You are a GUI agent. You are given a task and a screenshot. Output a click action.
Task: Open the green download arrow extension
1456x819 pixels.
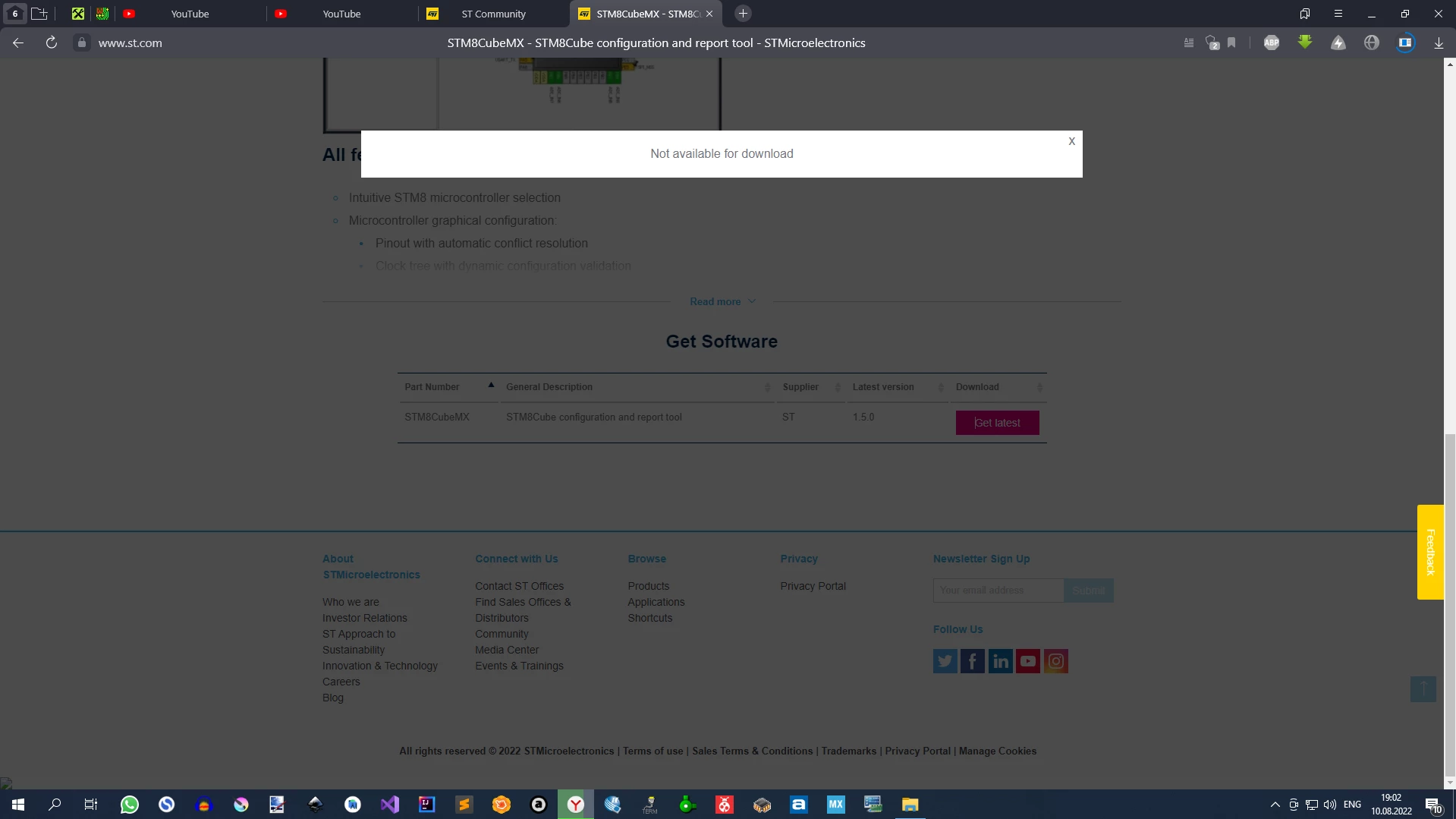(x=1305, y=43)
